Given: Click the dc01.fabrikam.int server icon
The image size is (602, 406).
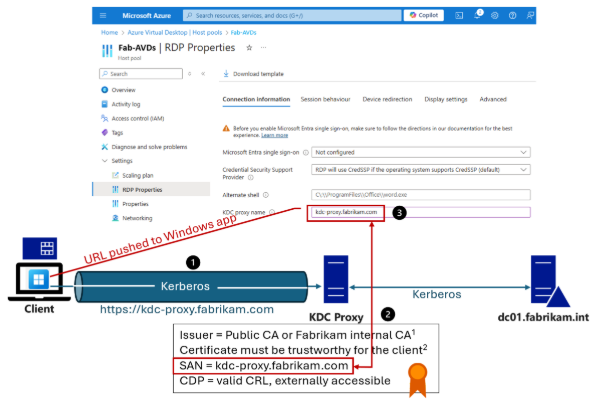Looking at the screenshot, I should pyautogui.click(x=549, y=280).
